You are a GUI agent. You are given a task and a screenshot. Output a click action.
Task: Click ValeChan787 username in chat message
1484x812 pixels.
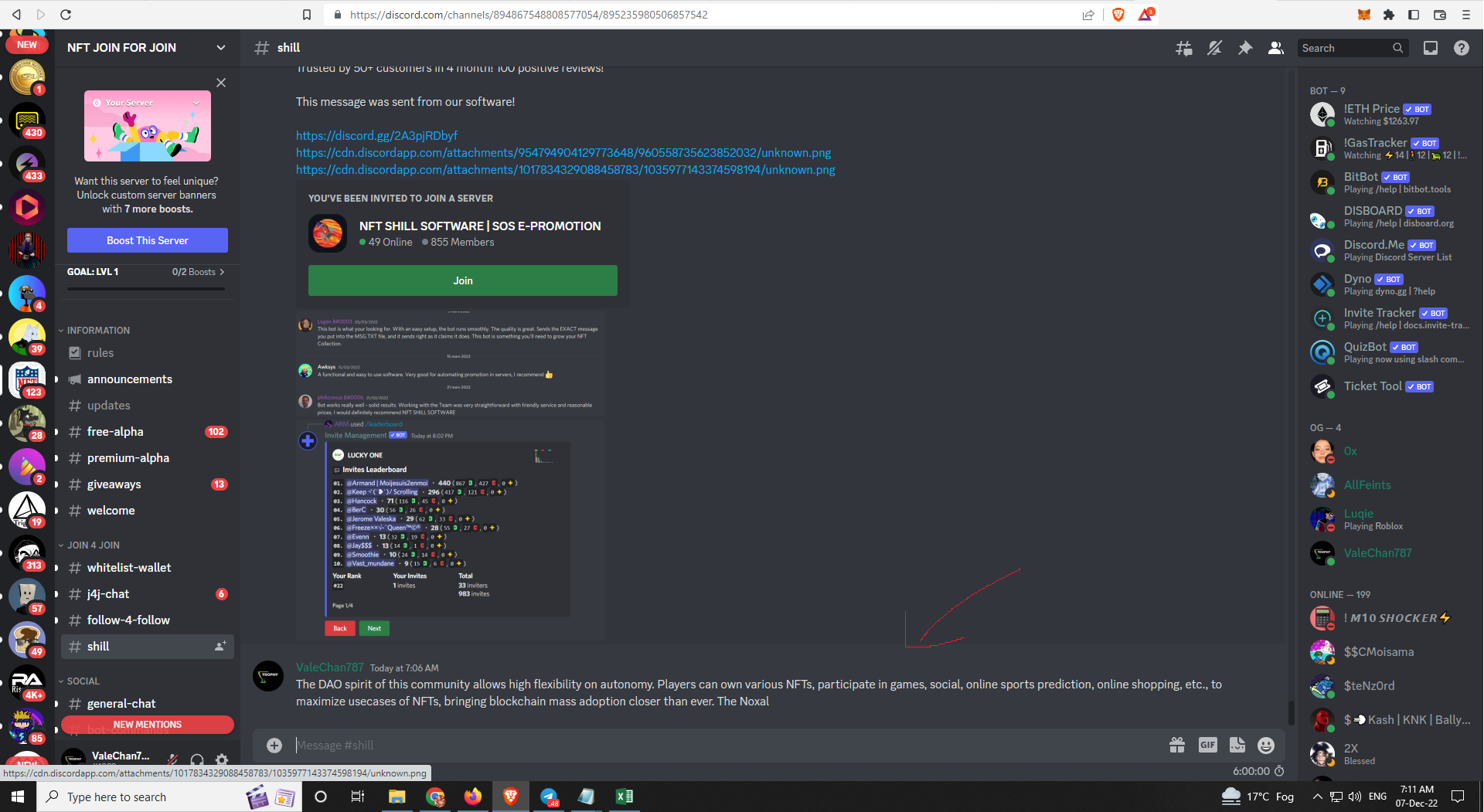(x=330, y=668)
